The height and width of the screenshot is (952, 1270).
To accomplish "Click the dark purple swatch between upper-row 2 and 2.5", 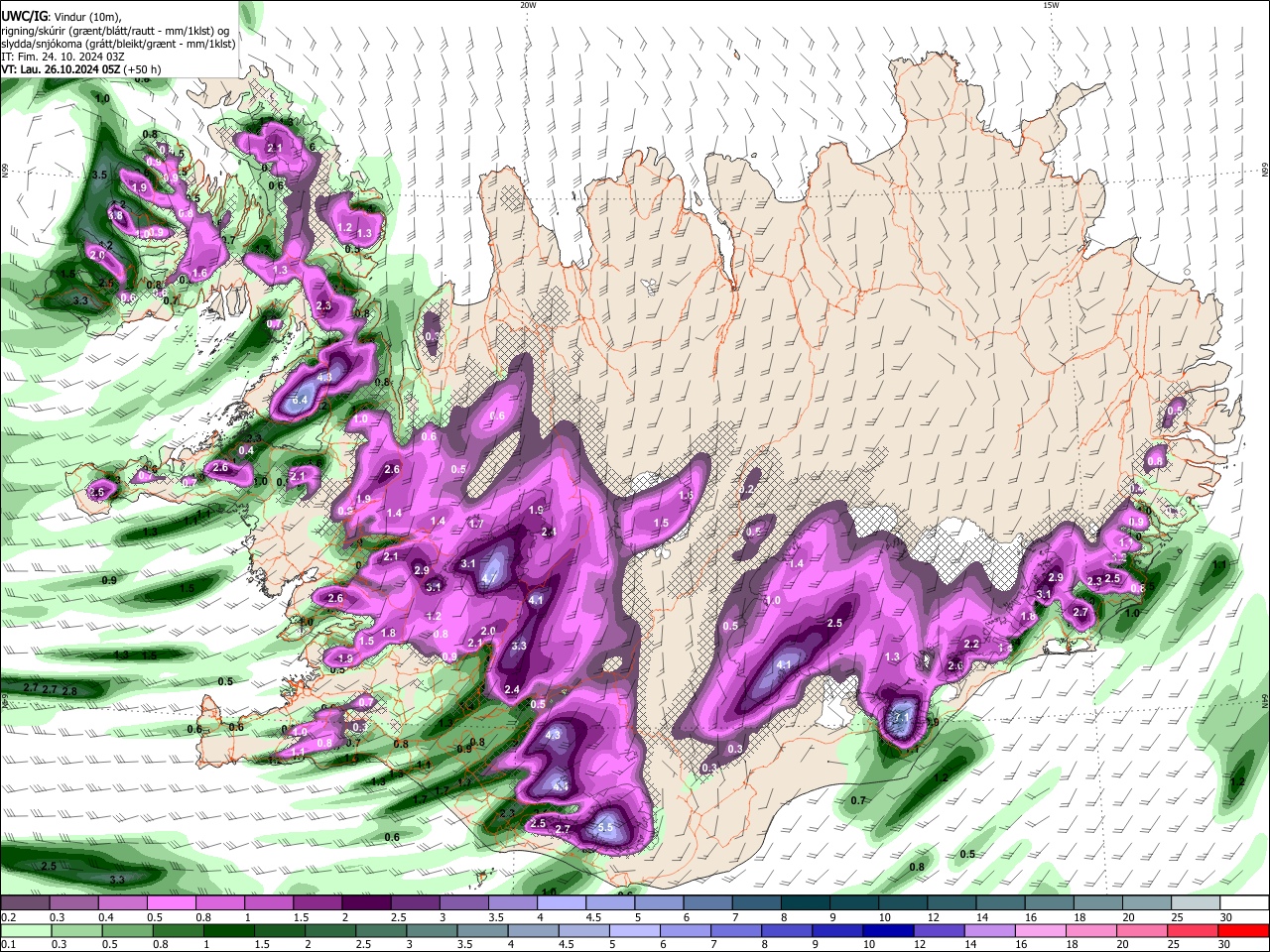I will click(x=368, y=903).
